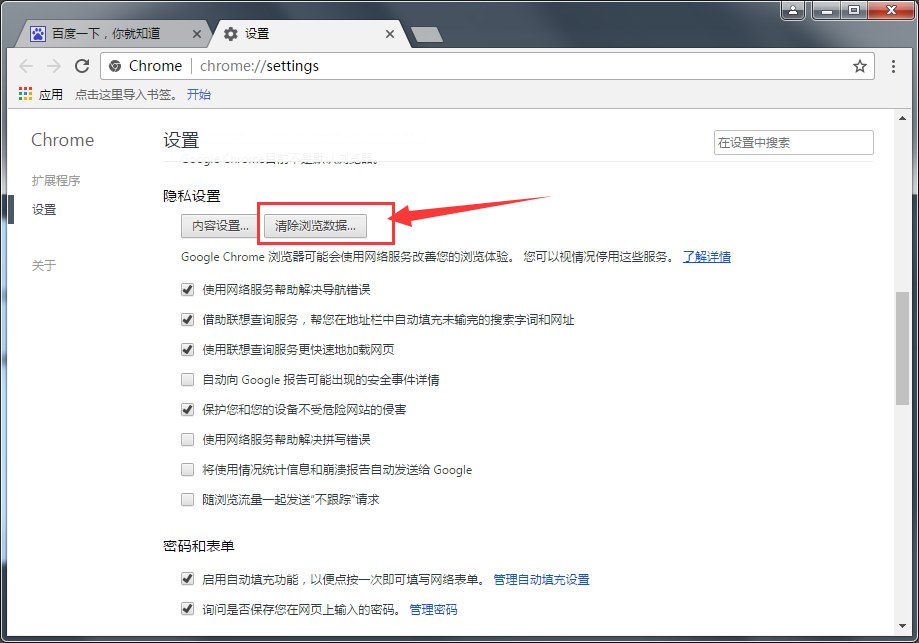
Task: Enable the 不跟踪 request checkbox
Action: [x=187, y=499]
